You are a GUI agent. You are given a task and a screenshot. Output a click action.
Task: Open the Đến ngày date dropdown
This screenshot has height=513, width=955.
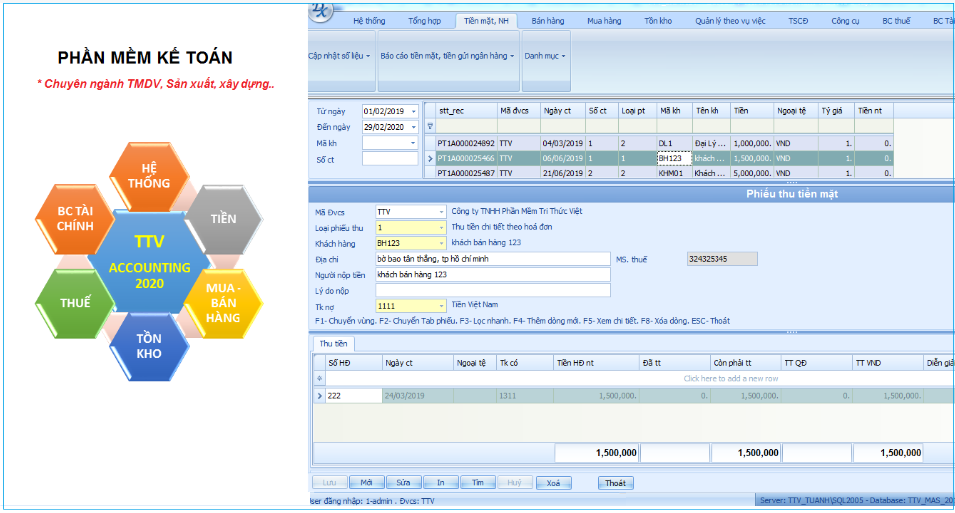point(414,127)
